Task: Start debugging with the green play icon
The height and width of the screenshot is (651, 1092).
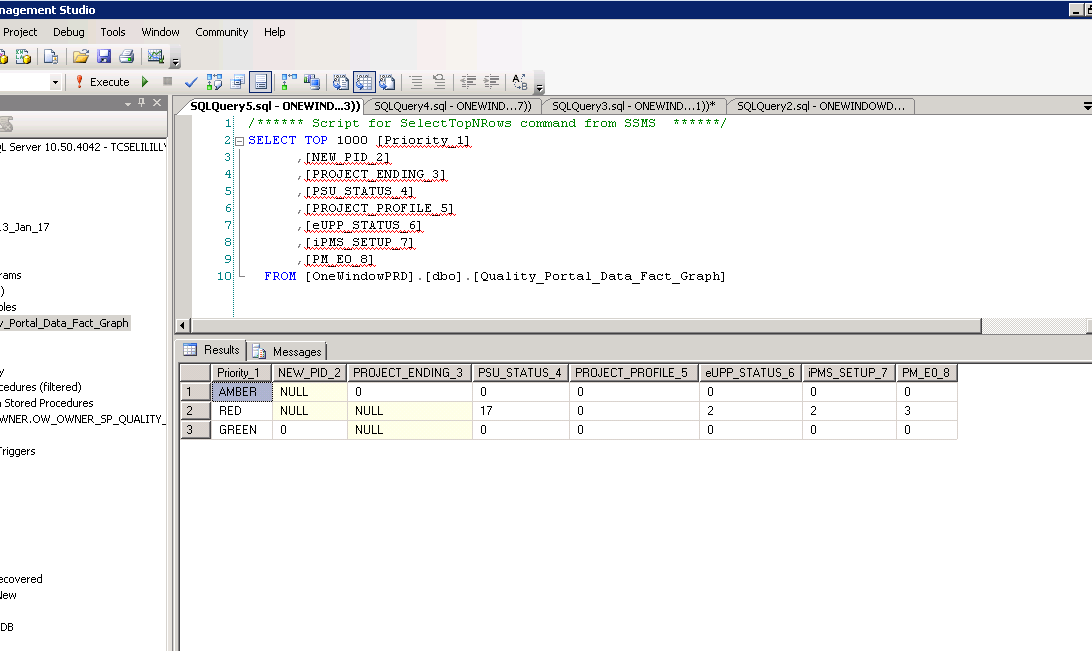Action: coord(145,82)
